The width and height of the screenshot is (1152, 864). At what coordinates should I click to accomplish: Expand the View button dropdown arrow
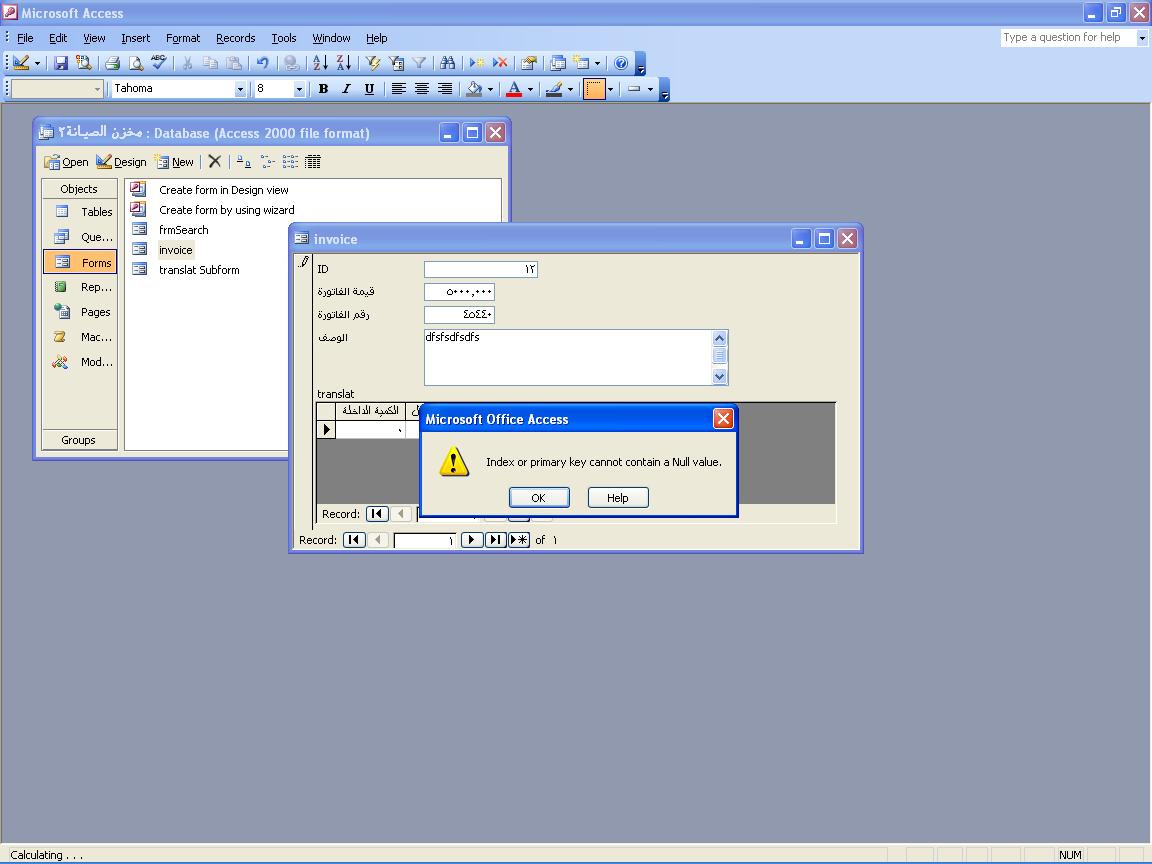(x=37, y=63)
